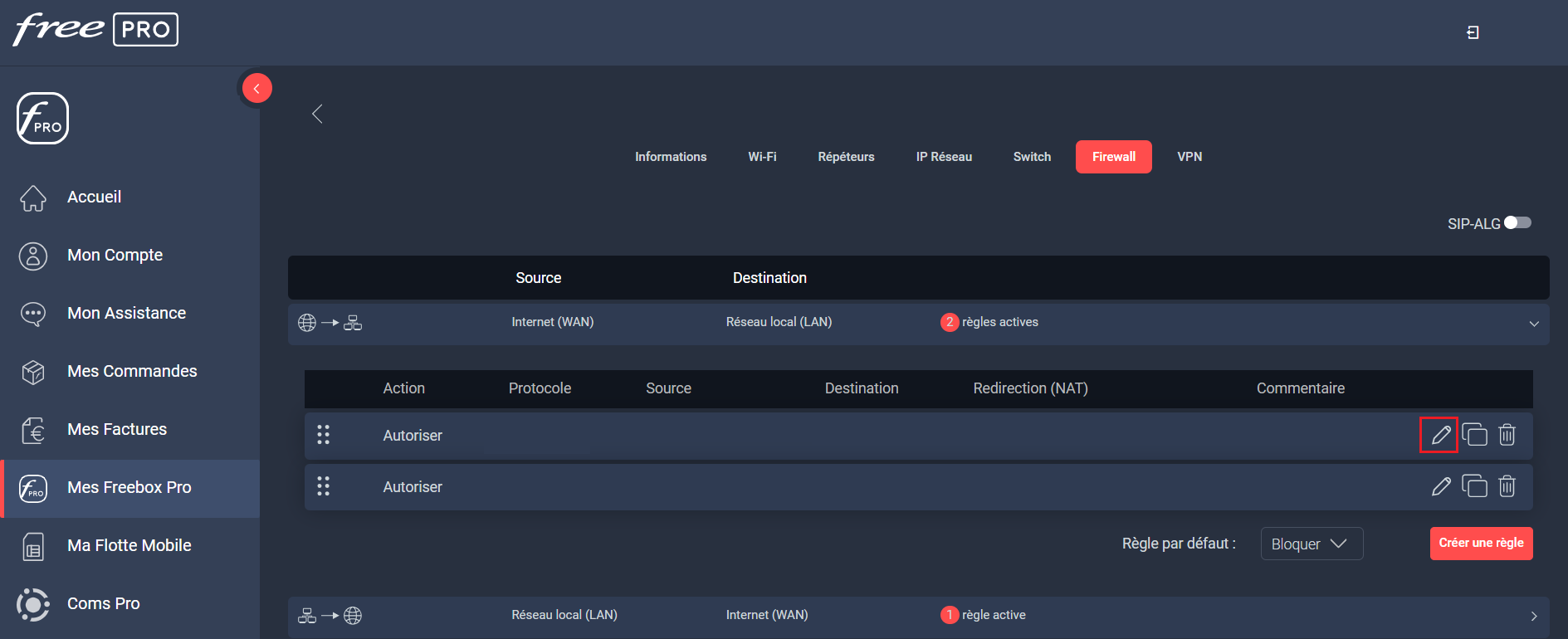Delete the first Autoriser rule
Image resolution: width=1568 pixels, height=639 pixels.
[1507, 435]
